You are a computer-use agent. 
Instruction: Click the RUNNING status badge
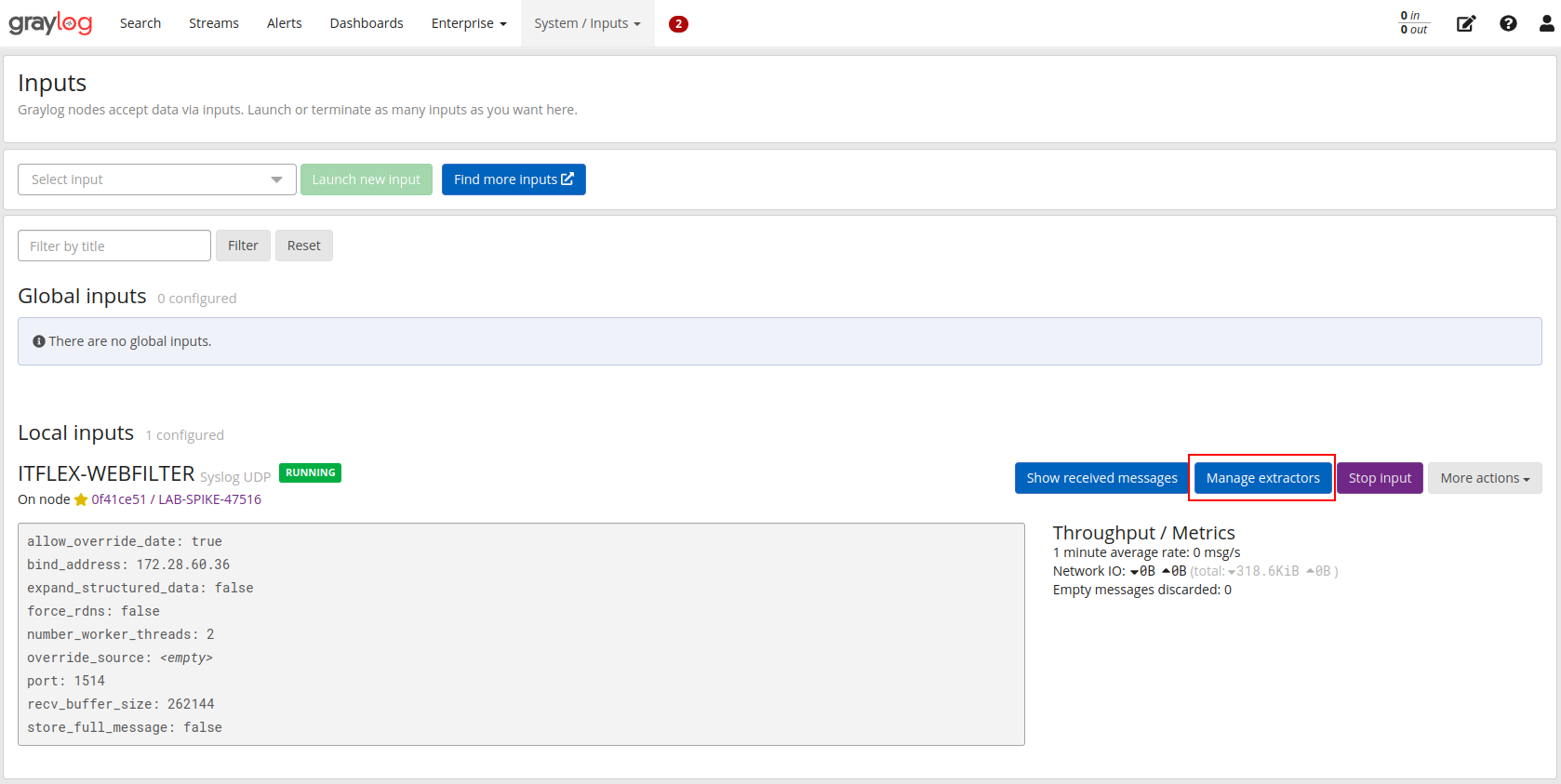tap(310, 472)
